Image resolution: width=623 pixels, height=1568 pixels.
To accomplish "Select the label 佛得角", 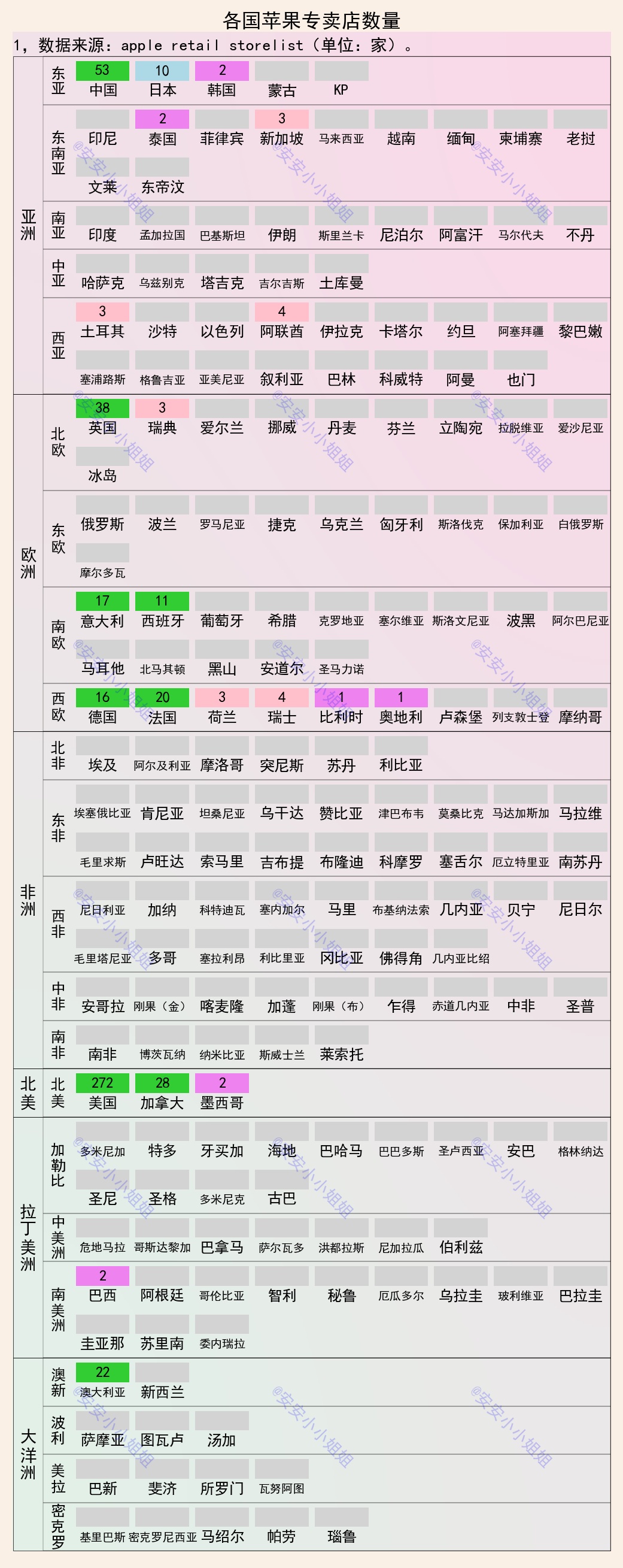I will pos(401,958).
